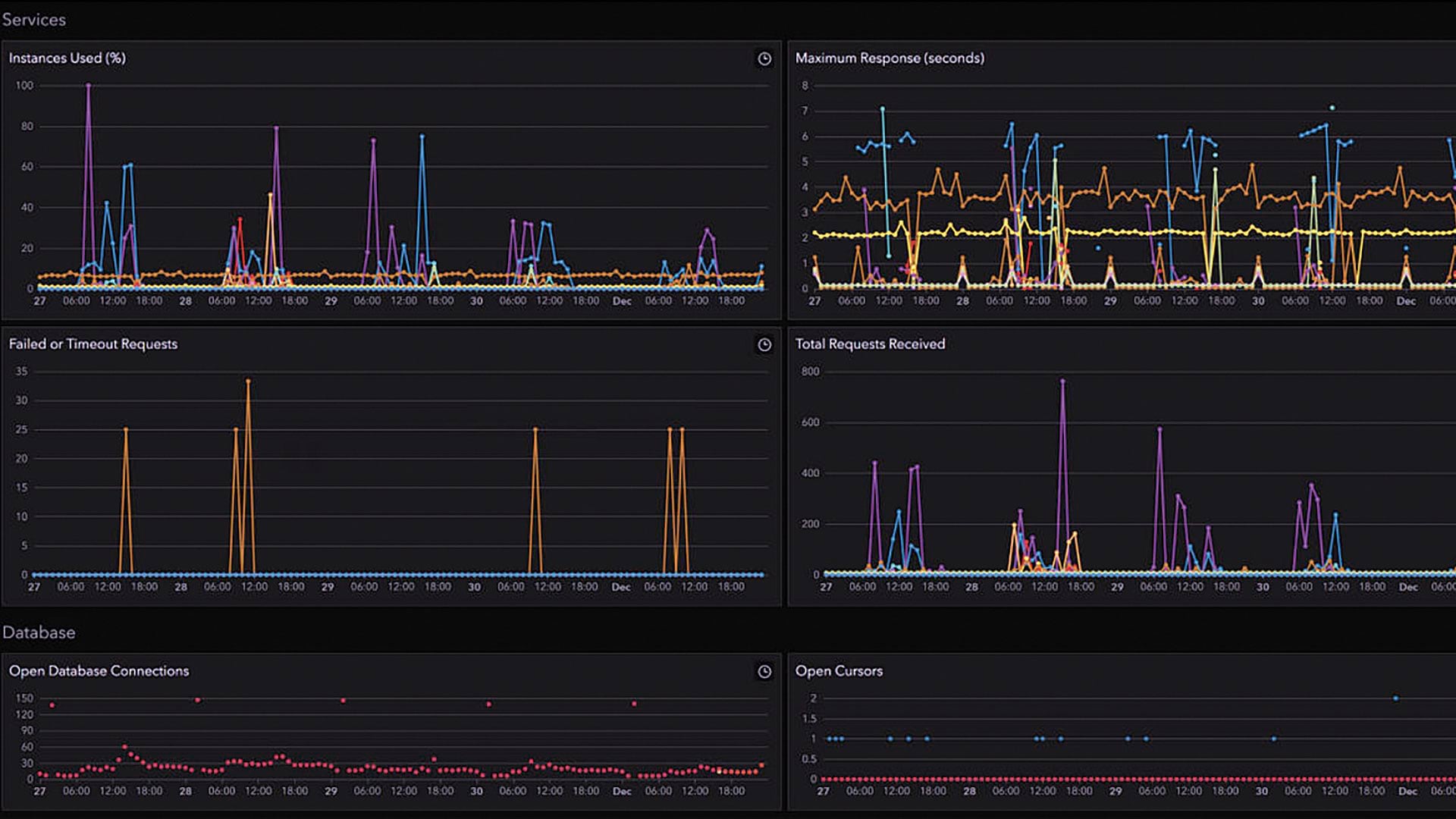The image size is (1456, 819).
Task: Select the lone blue point at 2 in Open Cursors
Action: (1395, 698)
